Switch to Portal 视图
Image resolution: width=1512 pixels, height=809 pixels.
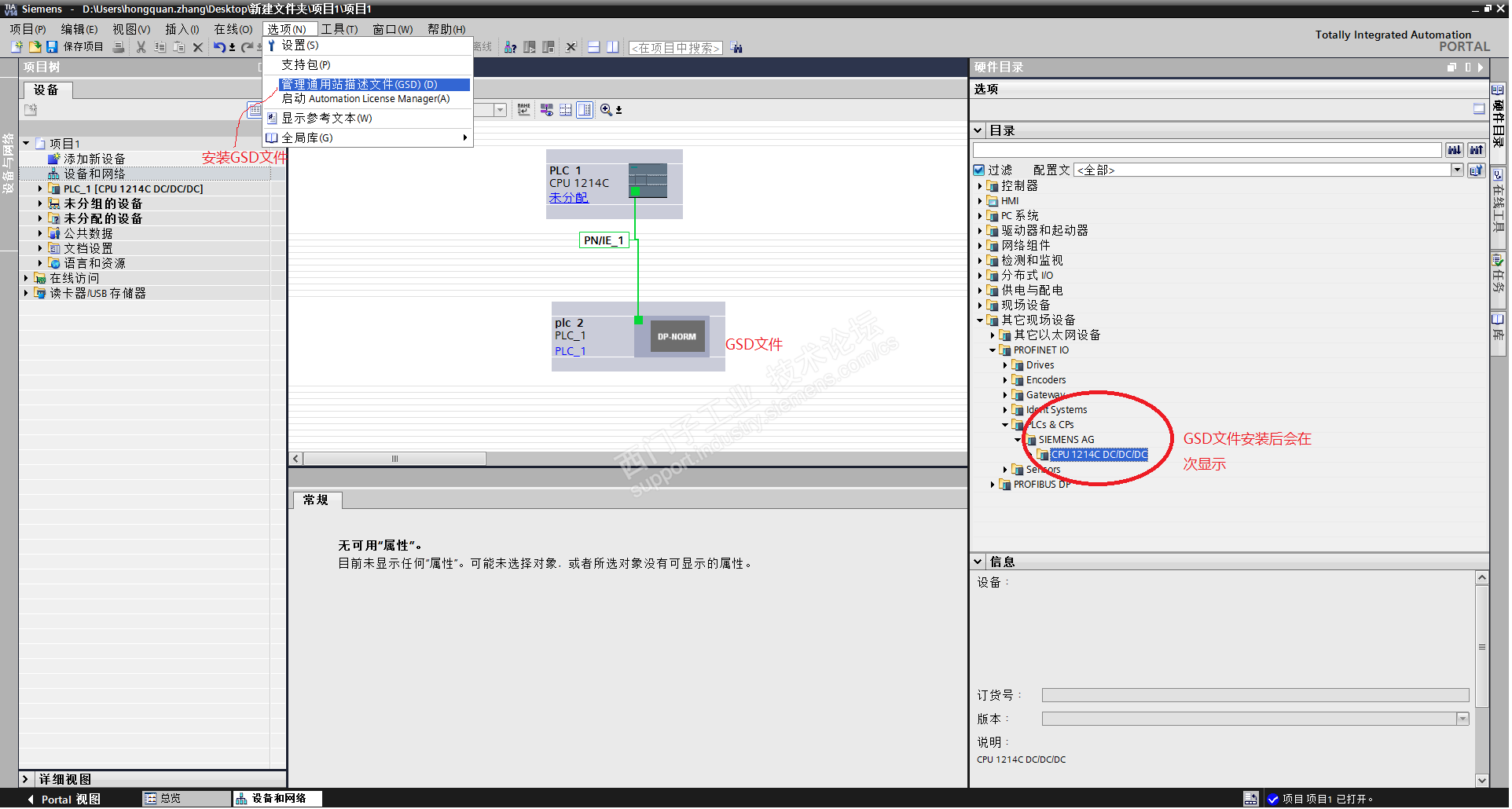pos(64,800)
